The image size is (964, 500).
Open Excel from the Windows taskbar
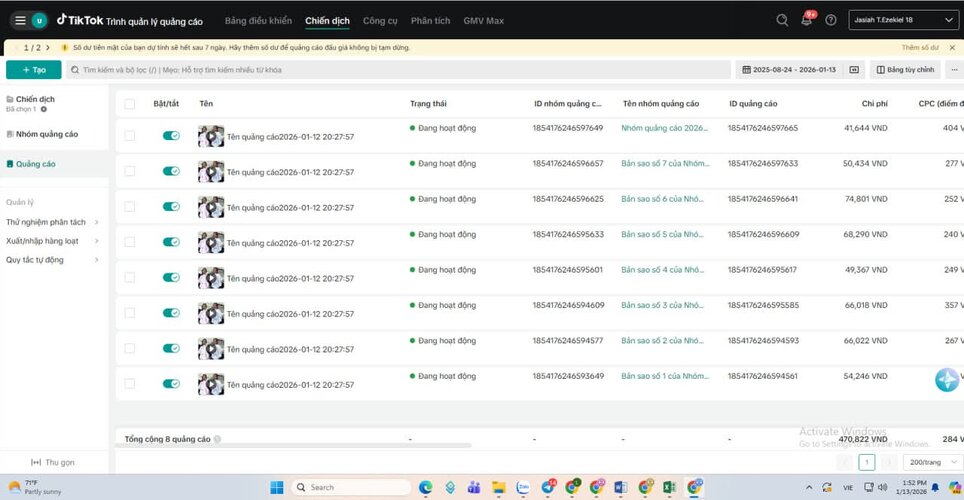coord(669,487)
